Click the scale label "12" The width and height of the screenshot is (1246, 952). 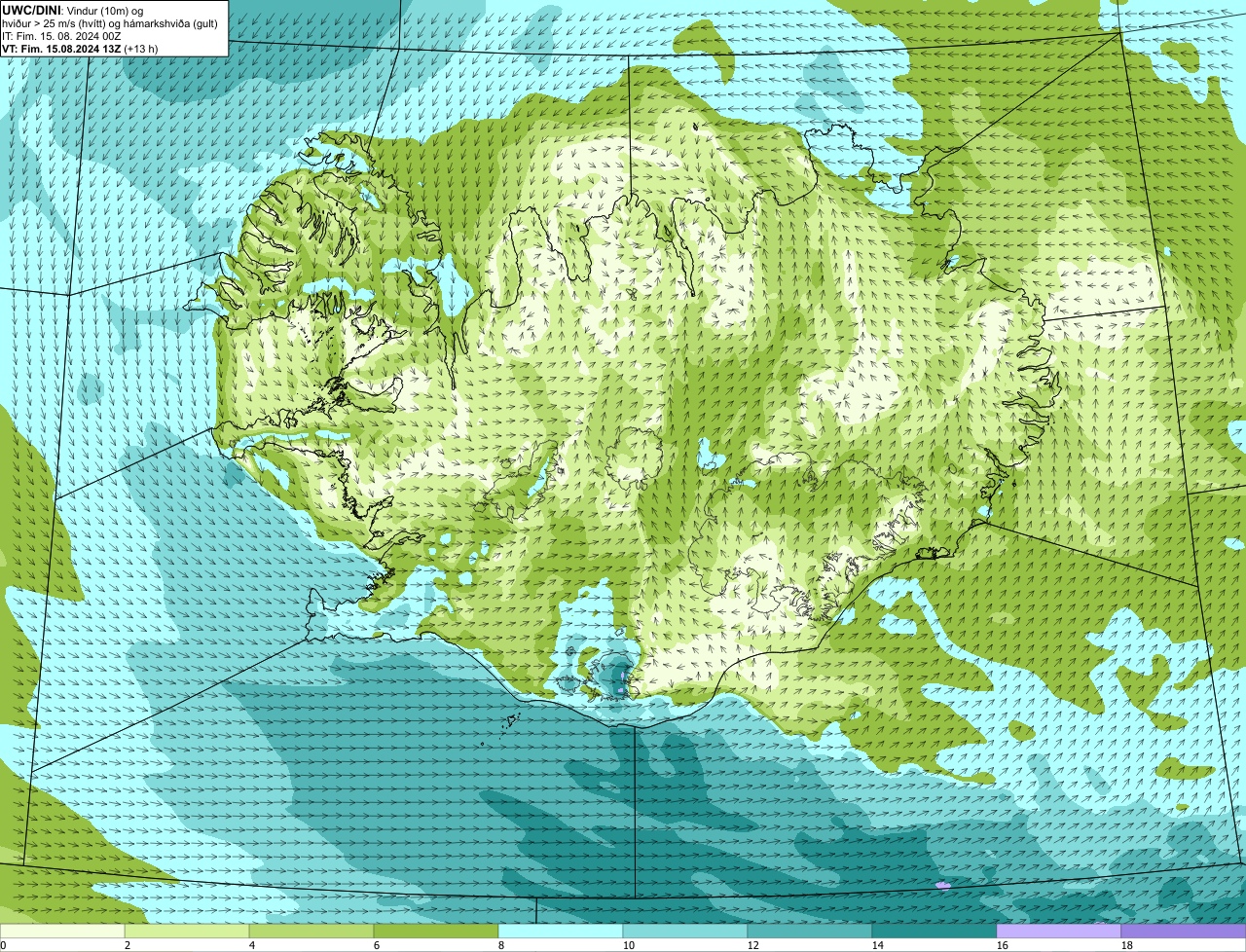[753, 945]
